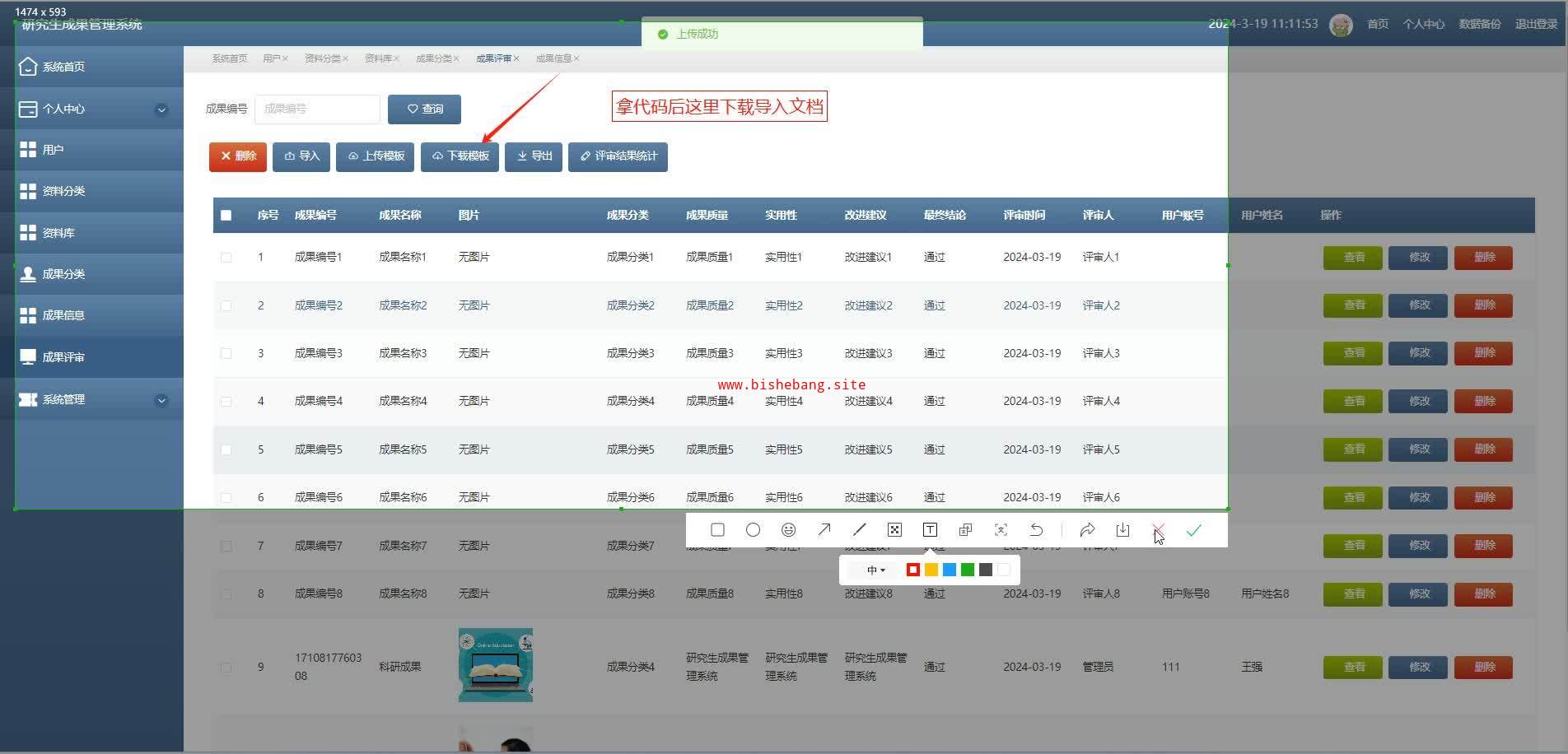1568x754 pixels.
Task: Choose the mosaic blur tool
Action: point(894,530)
